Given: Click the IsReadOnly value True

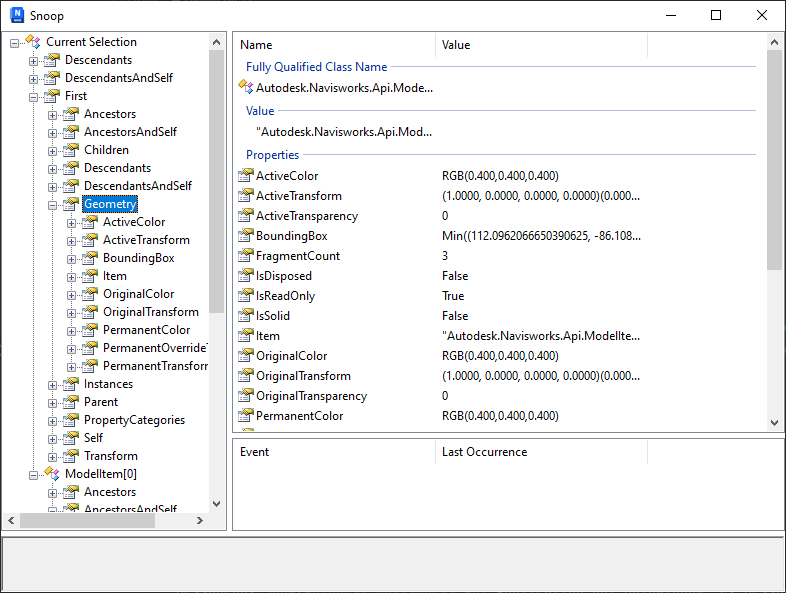Looking at the screenshot, I should tap(453, 296).
